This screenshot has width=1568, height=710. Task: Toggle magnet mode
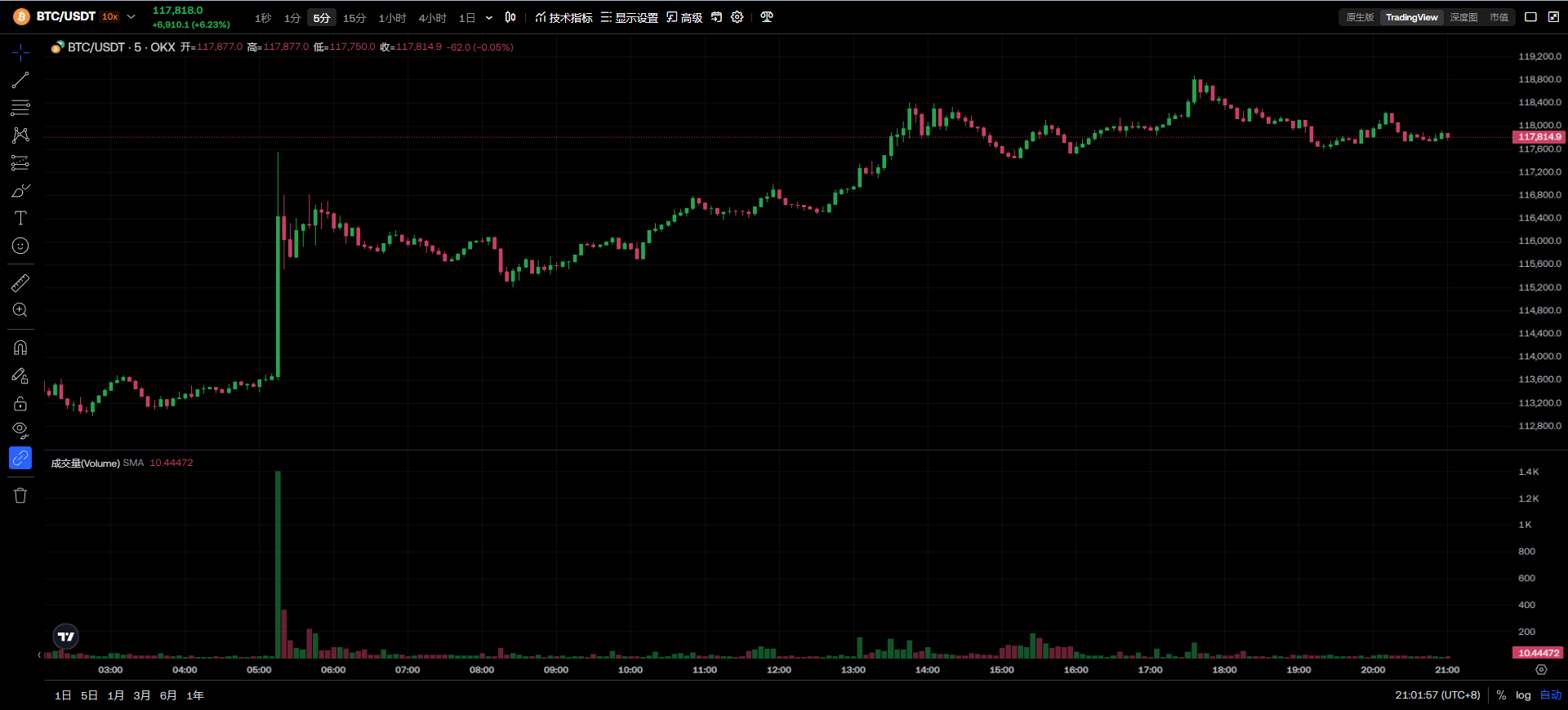click(x=20, y=348)
